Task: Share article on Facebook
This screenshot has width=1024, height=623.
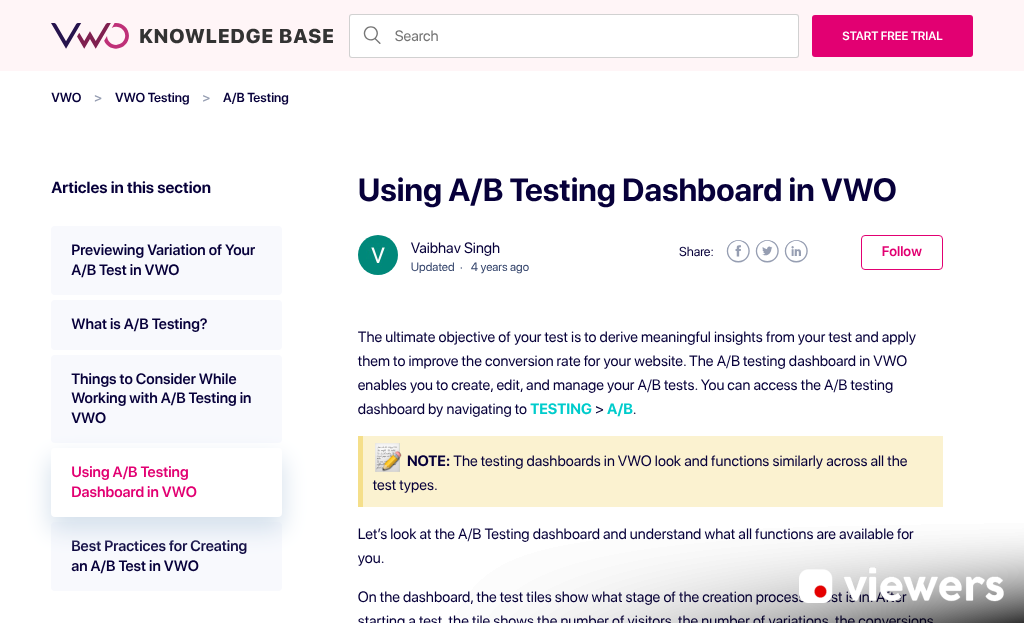Action: (x=738, y=251)
